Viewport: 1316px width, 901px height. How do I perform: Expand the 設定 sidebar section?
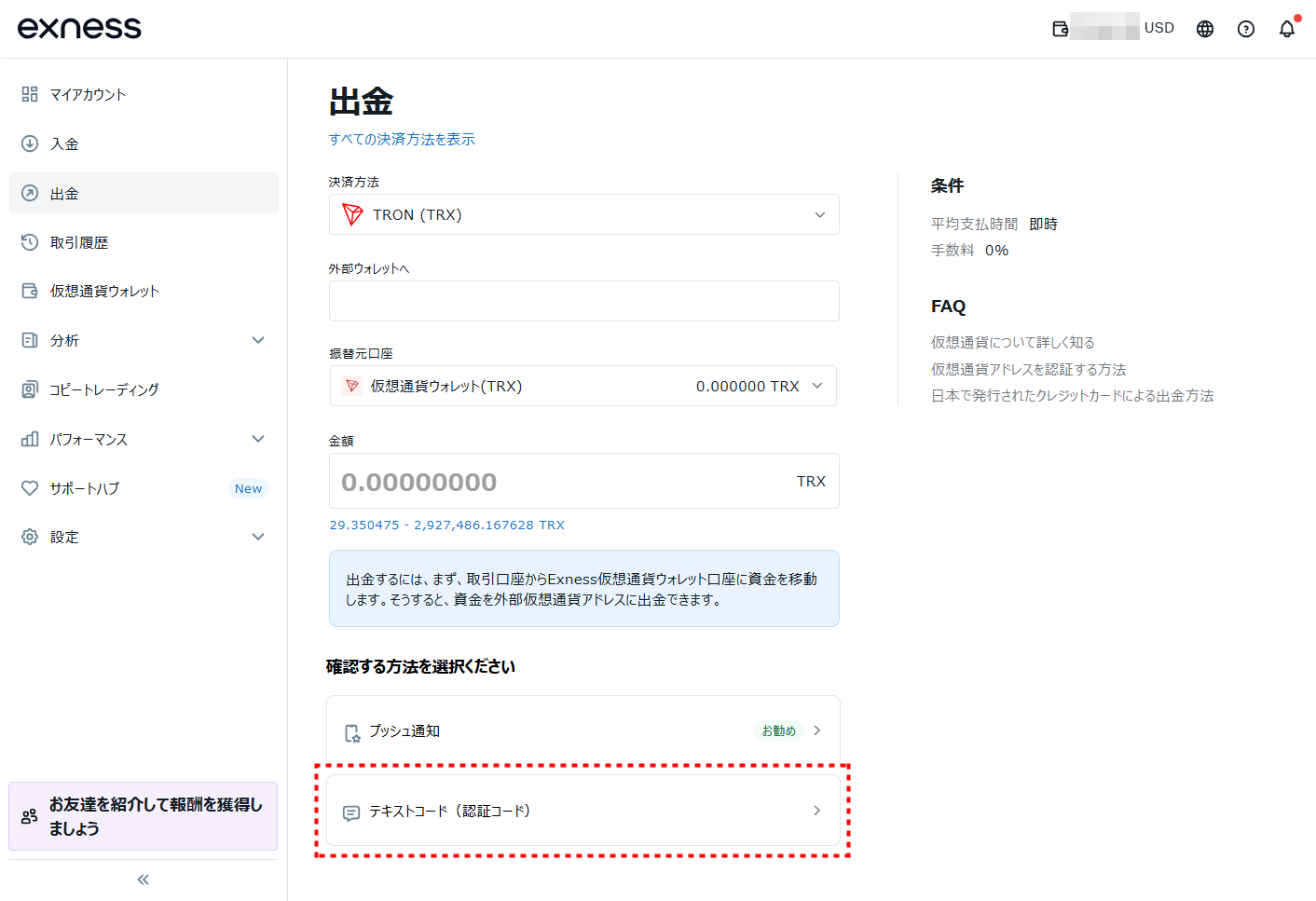point(143,537)
